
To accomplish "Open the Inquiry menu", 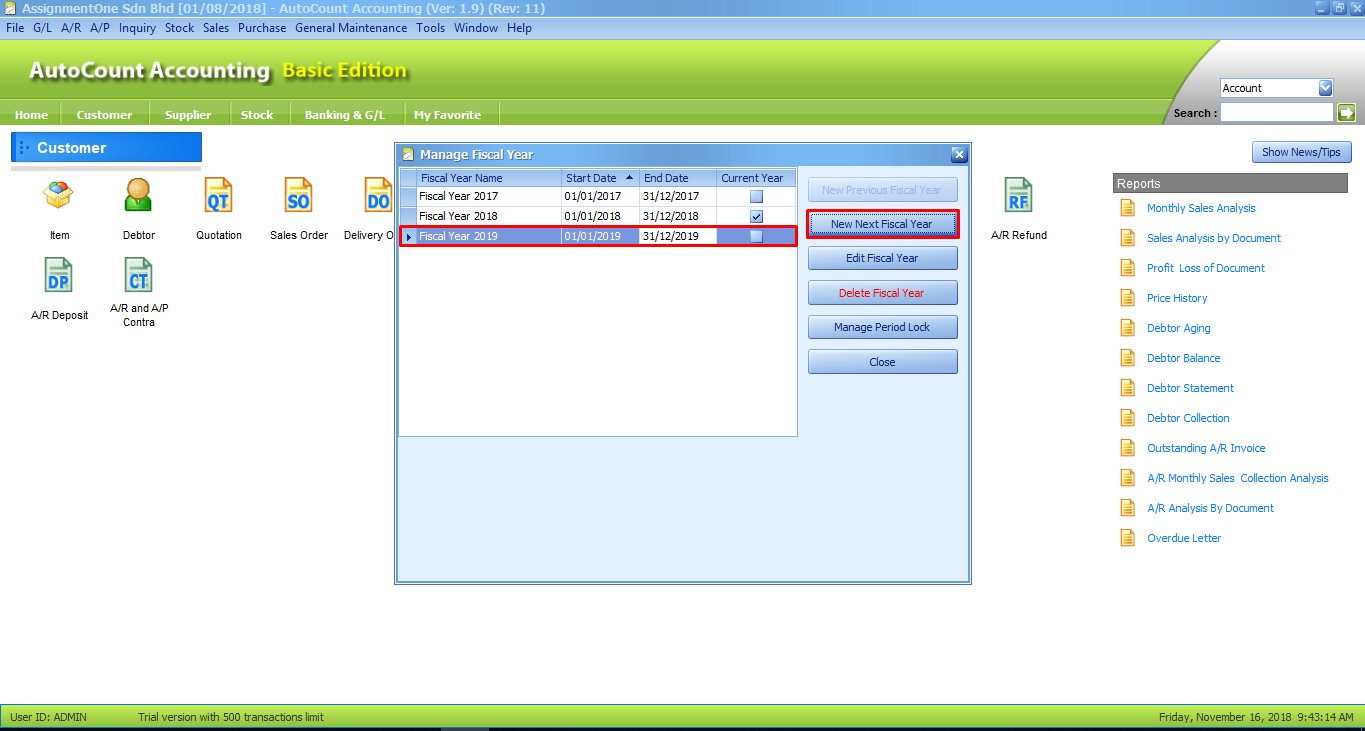I will tap(137, 28).
